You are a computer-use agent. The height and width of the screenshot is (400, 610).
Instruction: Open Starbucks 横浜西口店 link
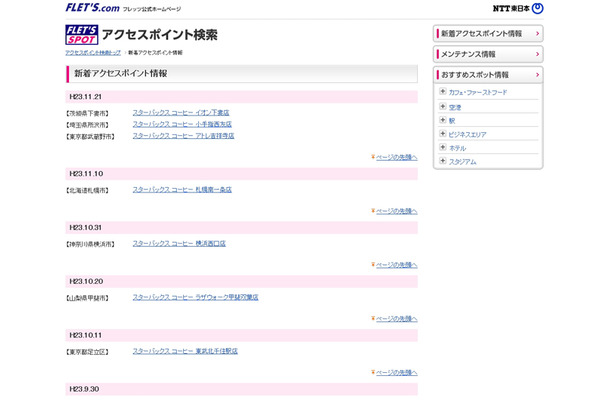point(179,243)
